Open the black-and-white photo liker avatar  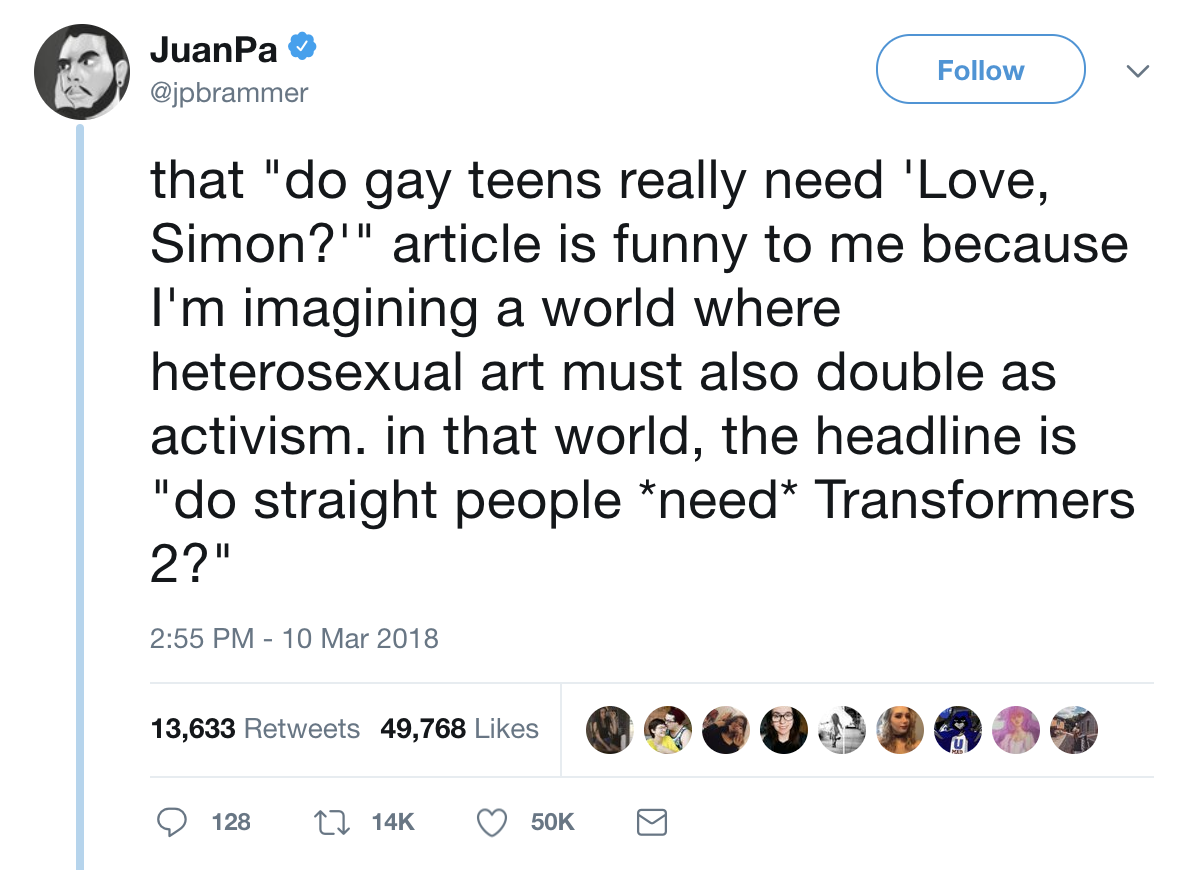point(840,729)
